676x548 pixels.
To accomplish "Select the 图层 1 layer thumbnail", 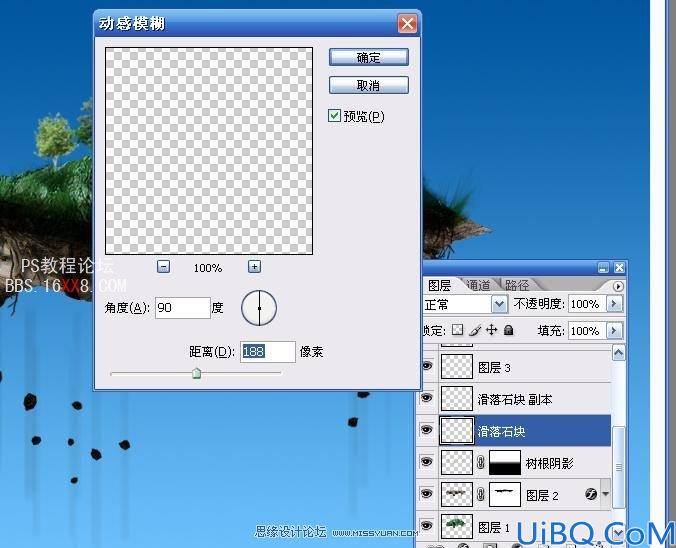I will (457, 526).
